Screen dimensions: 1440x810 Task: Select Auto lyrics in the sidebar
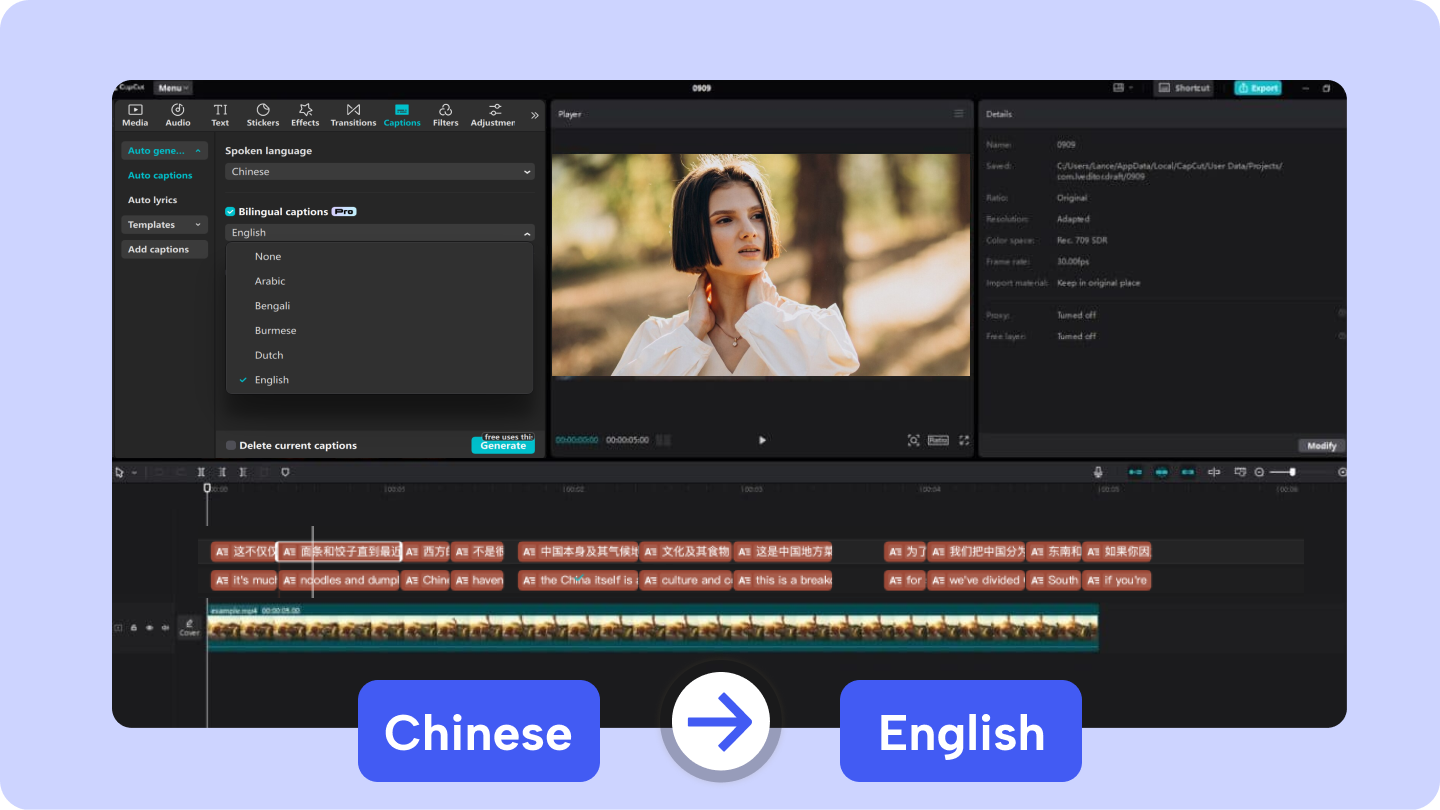point(152,200)
